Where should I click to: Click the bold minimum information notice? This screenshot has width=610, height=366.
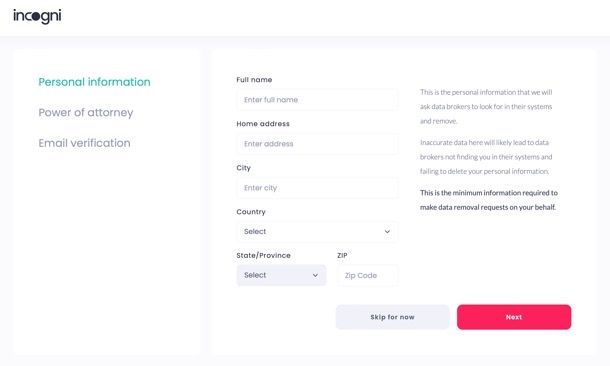tap(489, 200)
